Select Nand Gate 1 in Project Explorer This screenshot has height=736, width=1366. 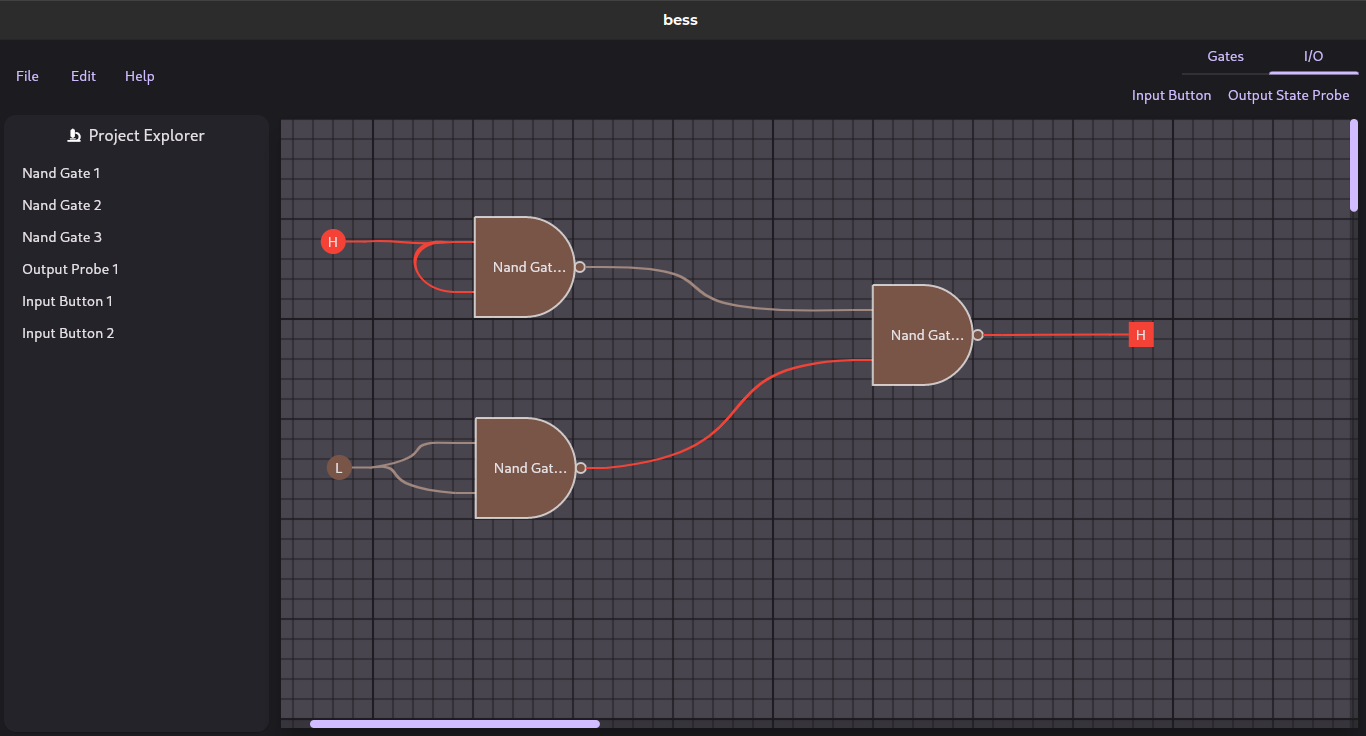pyautogui.click(x=61, y=173)
